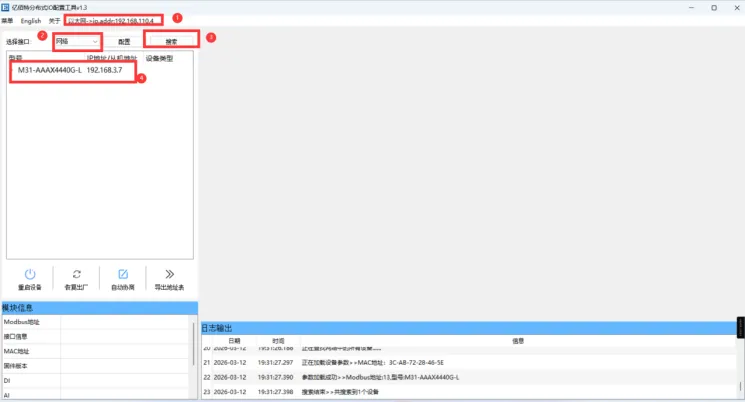
Task: Click the 信息 log column header
Action: point(518,341)
